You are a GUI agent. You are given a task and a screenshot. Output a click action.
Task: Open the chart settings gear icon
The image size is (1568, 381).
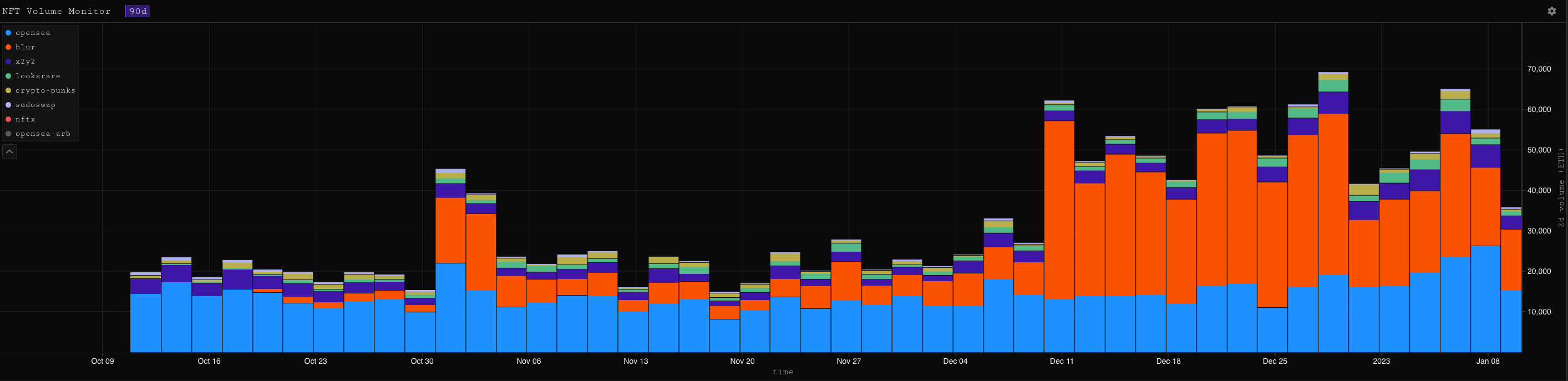1551,11
